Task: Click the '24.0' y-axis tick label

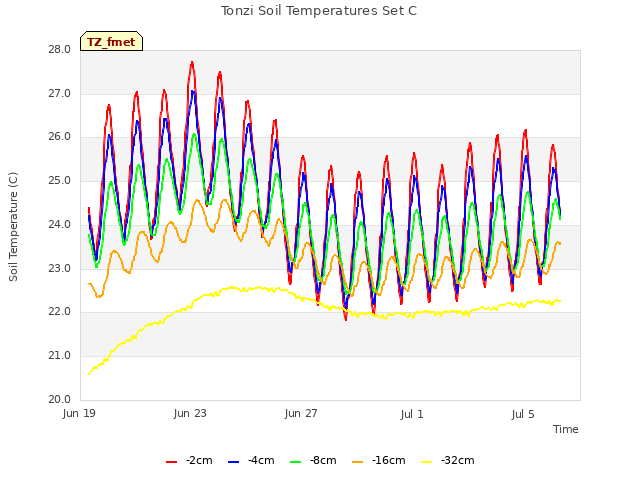Action: [60, 224]
